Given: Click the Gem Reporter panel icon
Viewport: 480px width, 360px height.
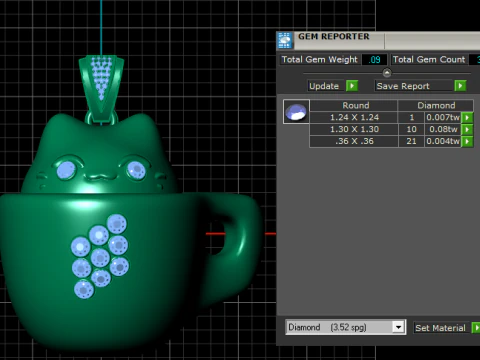Looking at the screenshot, I should coord(285,41).
